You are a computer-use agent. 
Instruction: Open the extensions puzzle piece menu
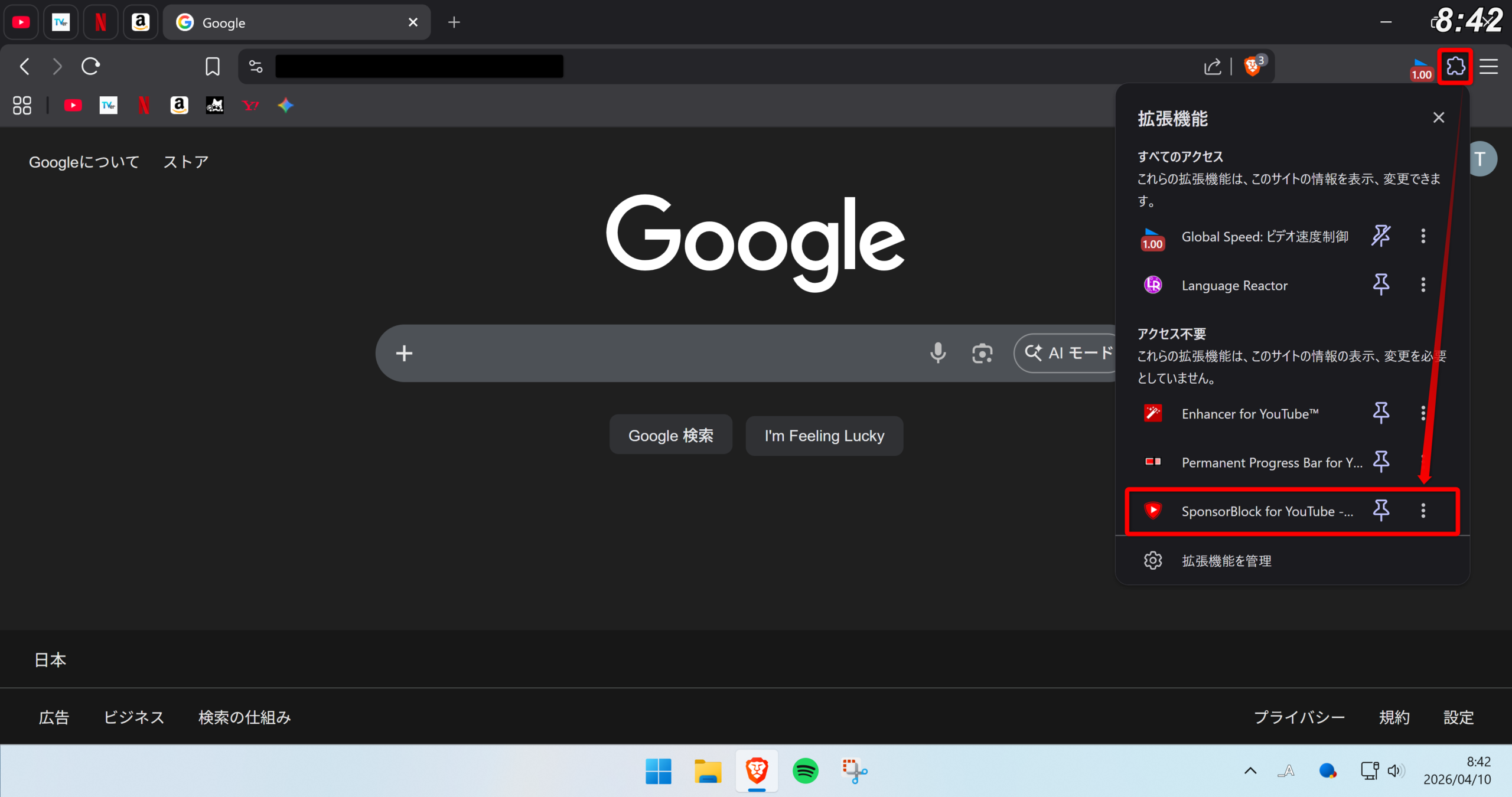pyautogui.click(x=1455, y=66)
